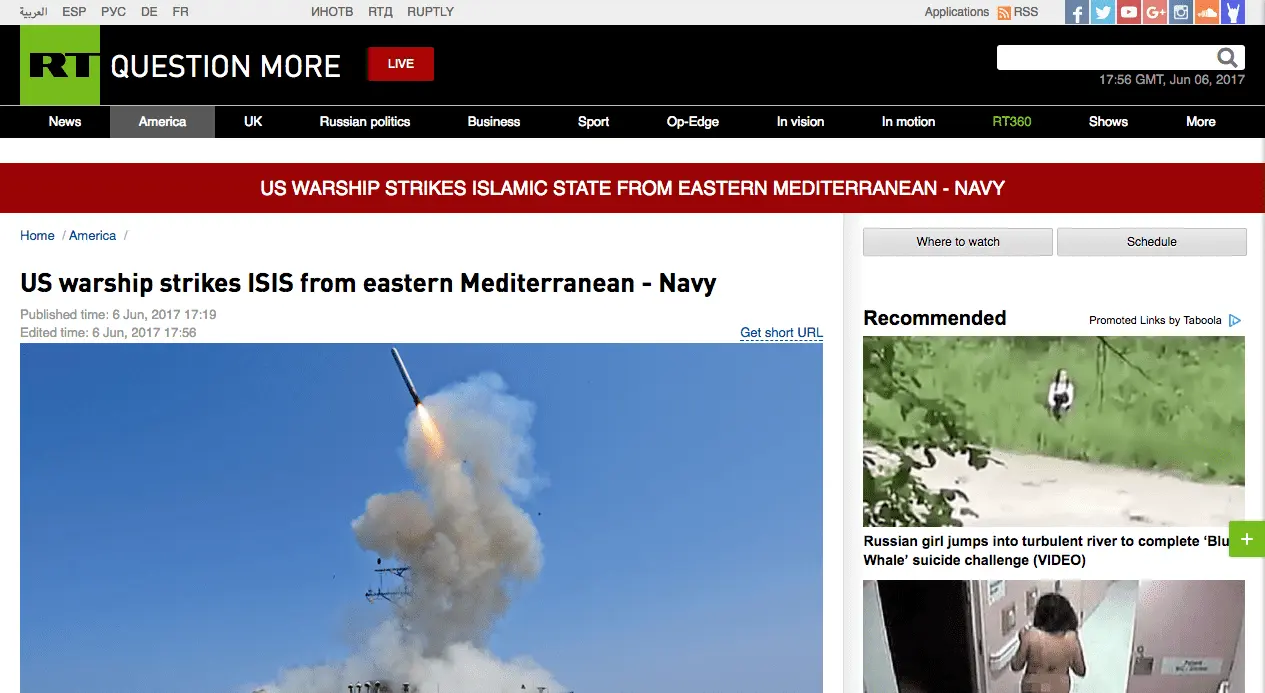Viewport: 1265px width, 693px height.
Task: Click the Get short URL link
Action: point(781,333)
